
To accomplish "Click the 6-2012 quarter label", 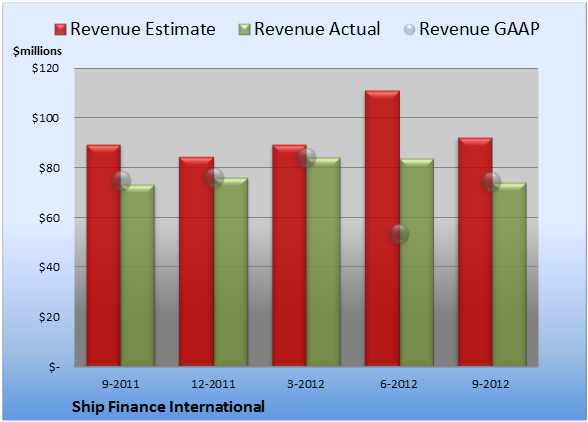I will [x=399, y=384].
